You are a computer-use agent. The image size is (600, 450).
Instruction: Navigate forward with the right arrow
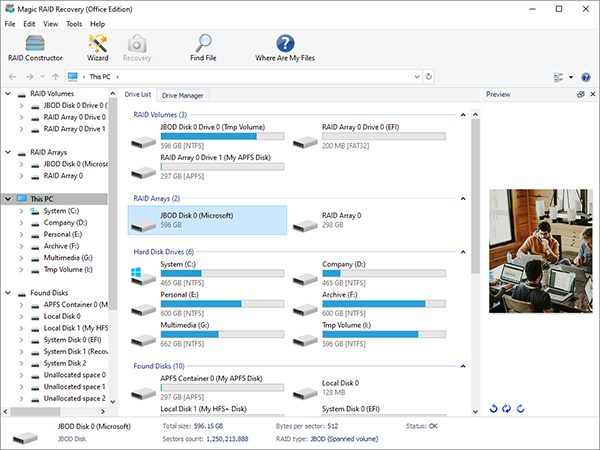29,77
